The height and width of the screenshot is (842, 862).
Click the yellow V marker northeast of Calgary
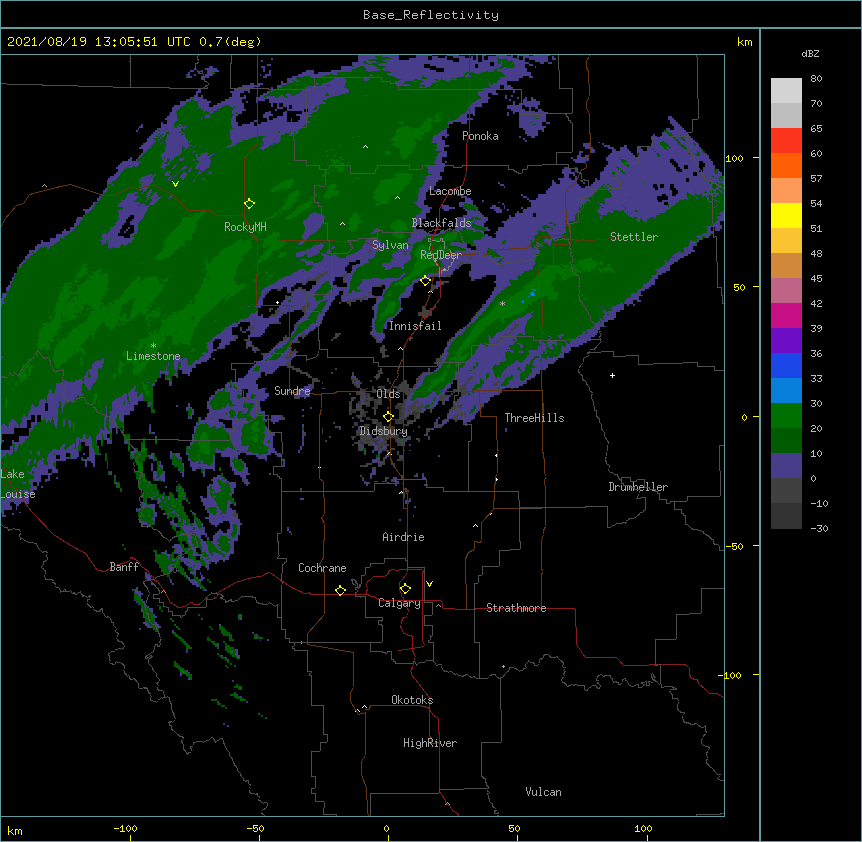click(x=429, y=584)
